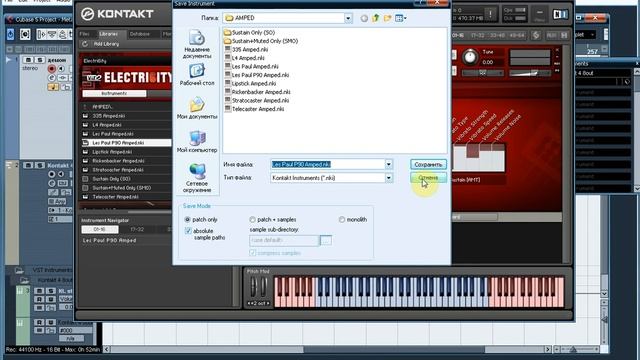Click the Mod wheel on Kontakt keyboard
Screen dimensions: 640x360
coord(264,287)
